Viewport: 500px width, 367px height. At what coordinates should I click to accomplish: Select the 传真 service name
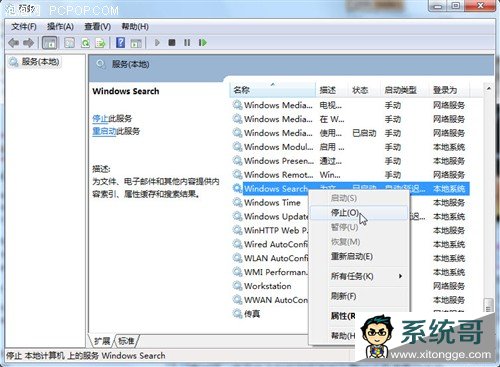pyautogui.click(x=252, y=314)
